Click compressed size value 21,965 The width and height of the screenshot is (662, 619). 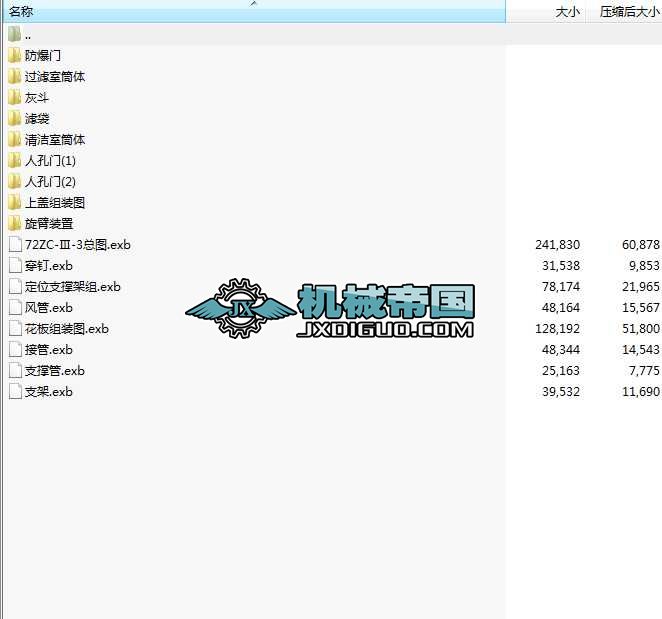[x=640, y=287]
